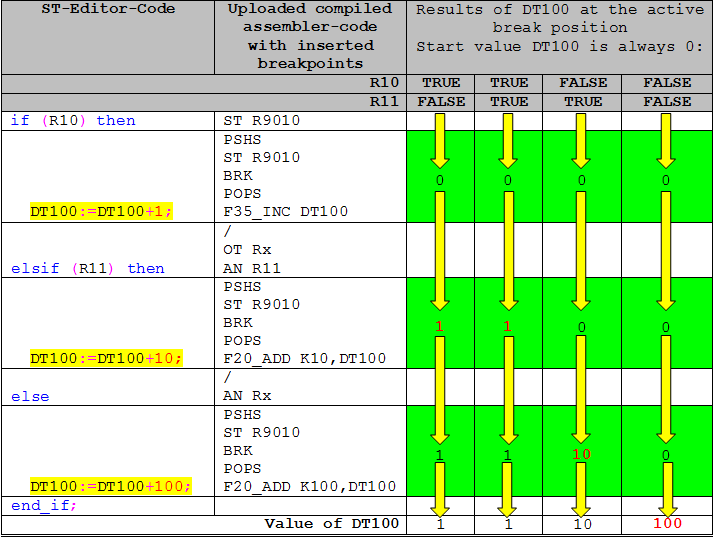Click R10 'FALSE' cell above R11 'TRUE'
715x537 pixels.
click(583, 83)
